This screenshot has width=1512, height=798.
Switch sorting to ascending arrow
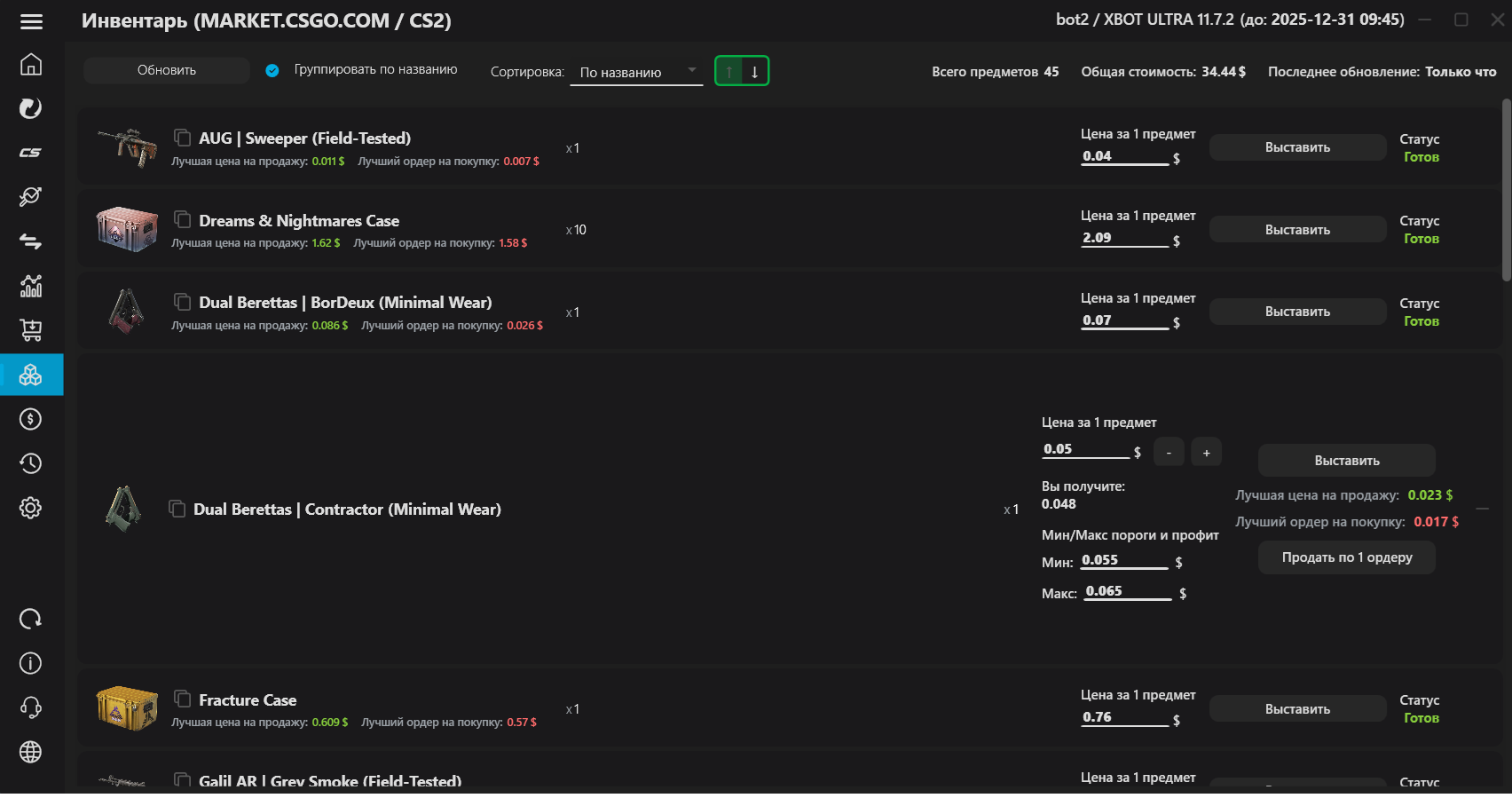tap(729, 71)
